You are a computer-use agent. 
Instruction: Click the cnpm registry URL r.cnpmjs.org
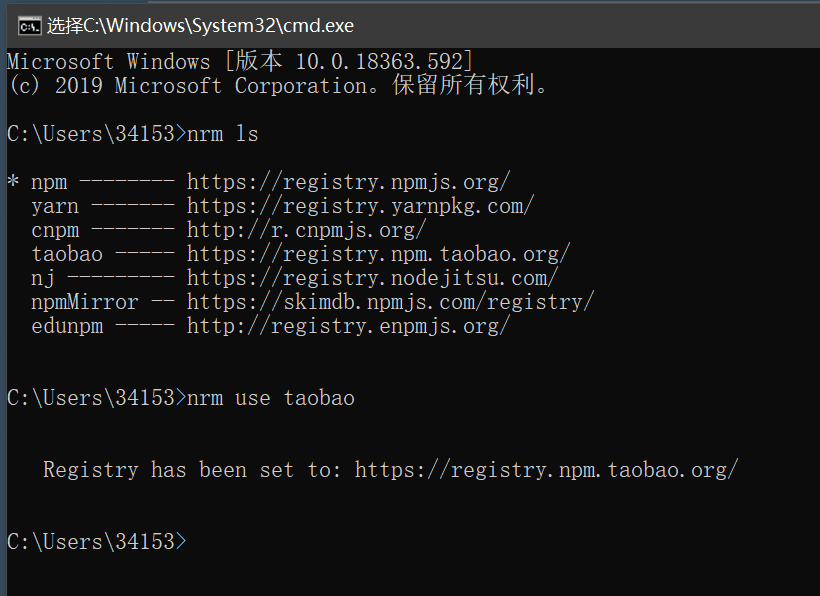306,230
